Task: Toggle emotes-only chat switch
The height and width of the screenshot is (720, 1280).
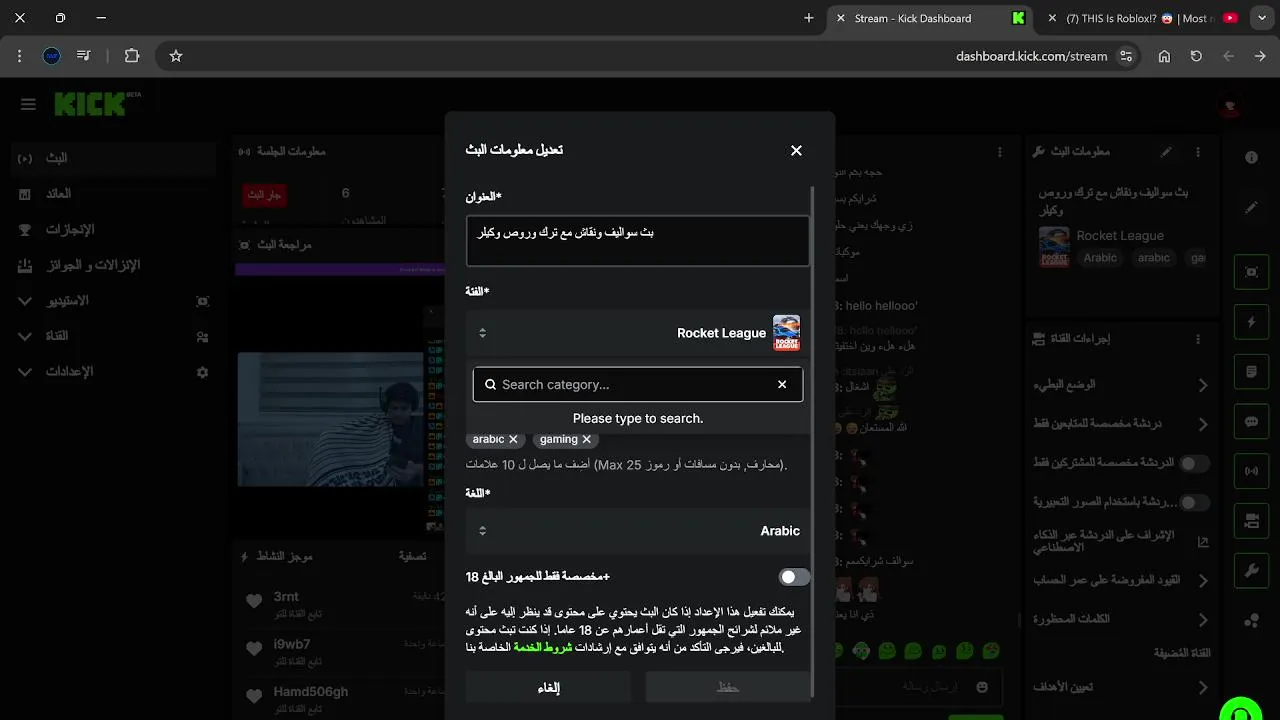Action: [1194, 502]
